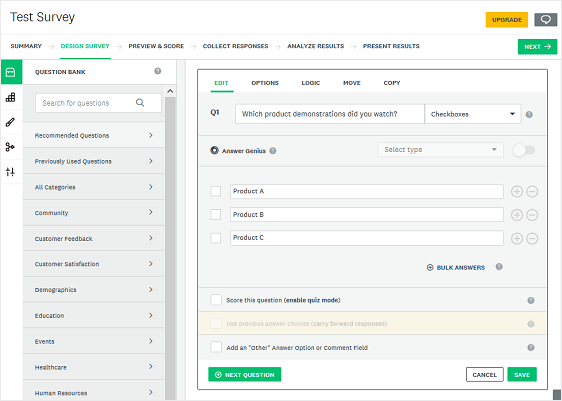
Task: Open Bulk Answers link
Action: (456, 267)
